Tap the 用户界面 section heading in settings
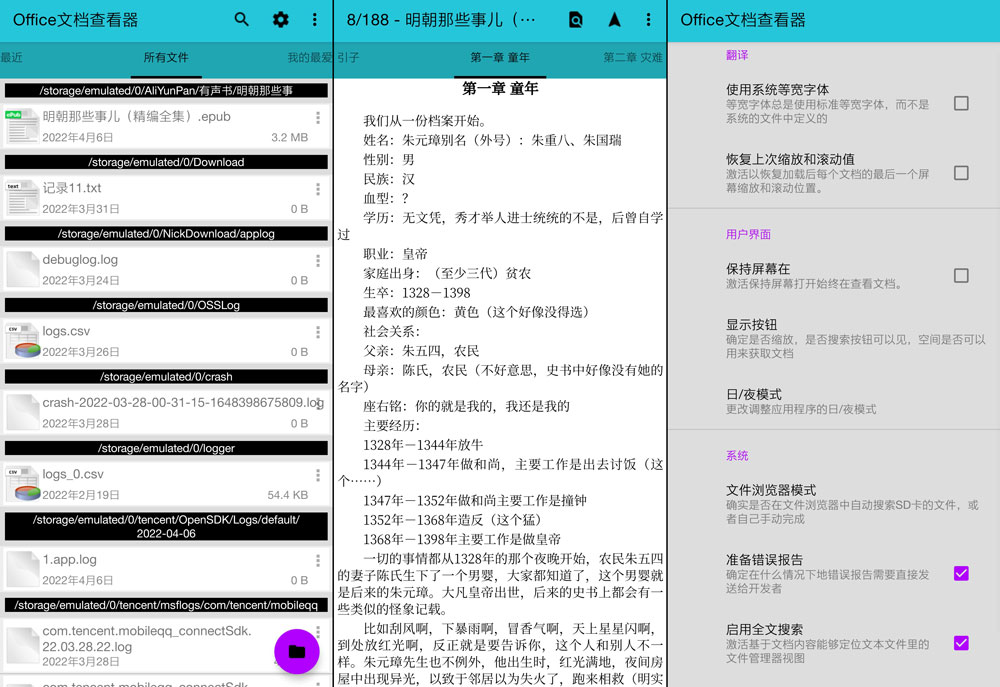This screenshot has height=687, width=1000. pos(748,234)
